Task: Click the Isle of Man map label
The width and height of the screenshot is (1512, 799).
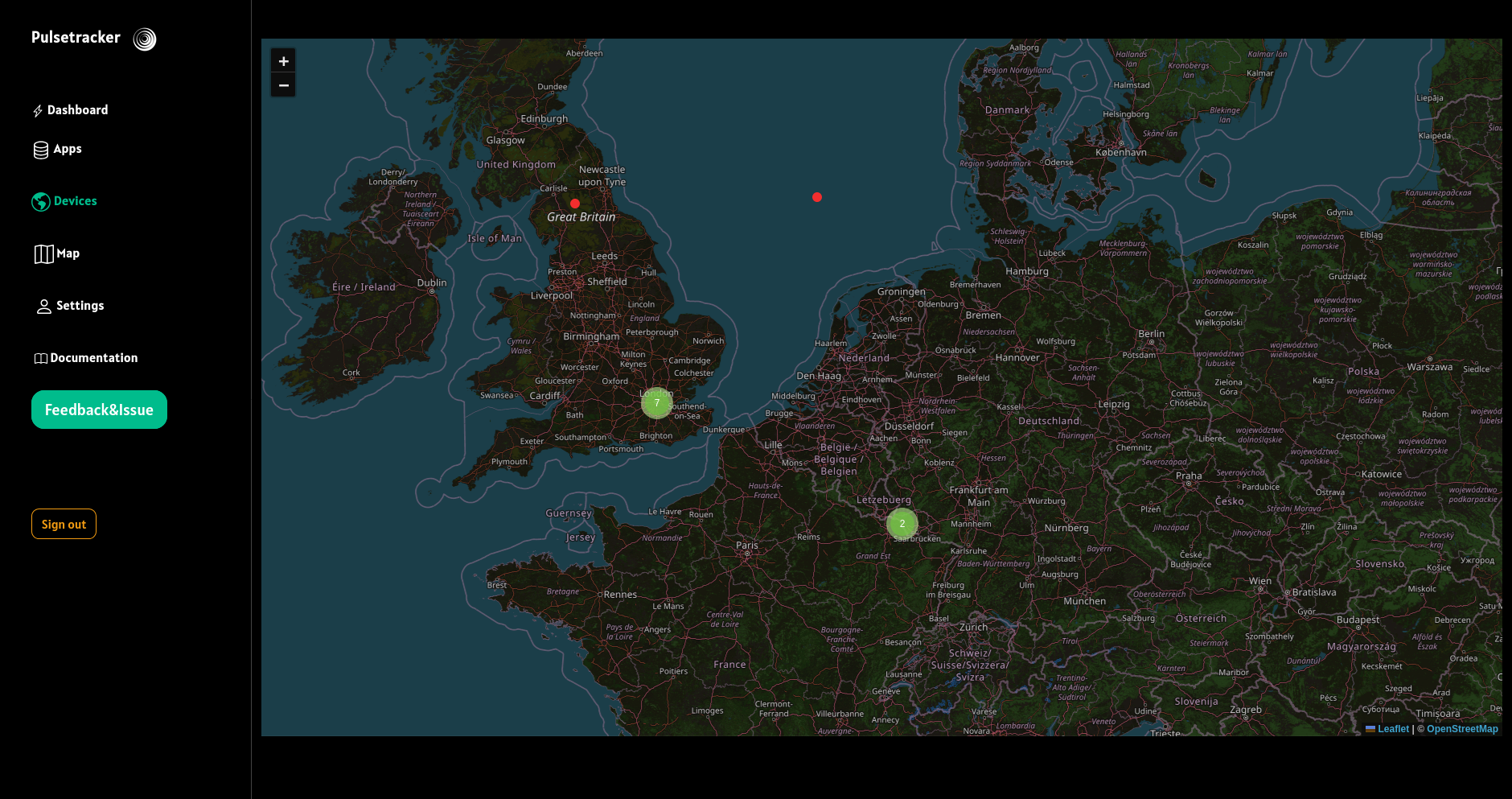Action: pos(495,238)
